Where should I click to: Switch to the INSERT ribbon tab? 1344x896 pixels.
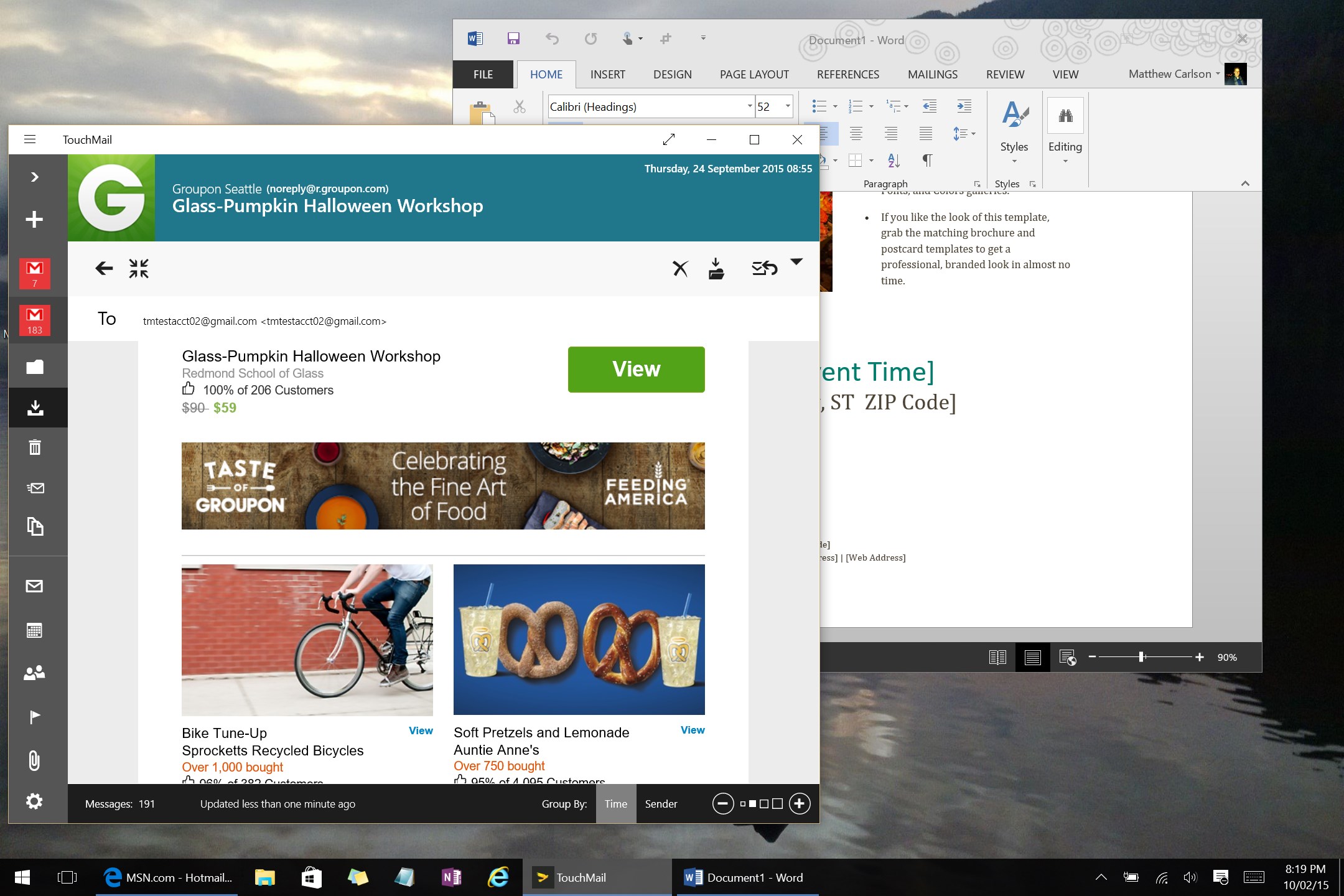pos(607,75)
